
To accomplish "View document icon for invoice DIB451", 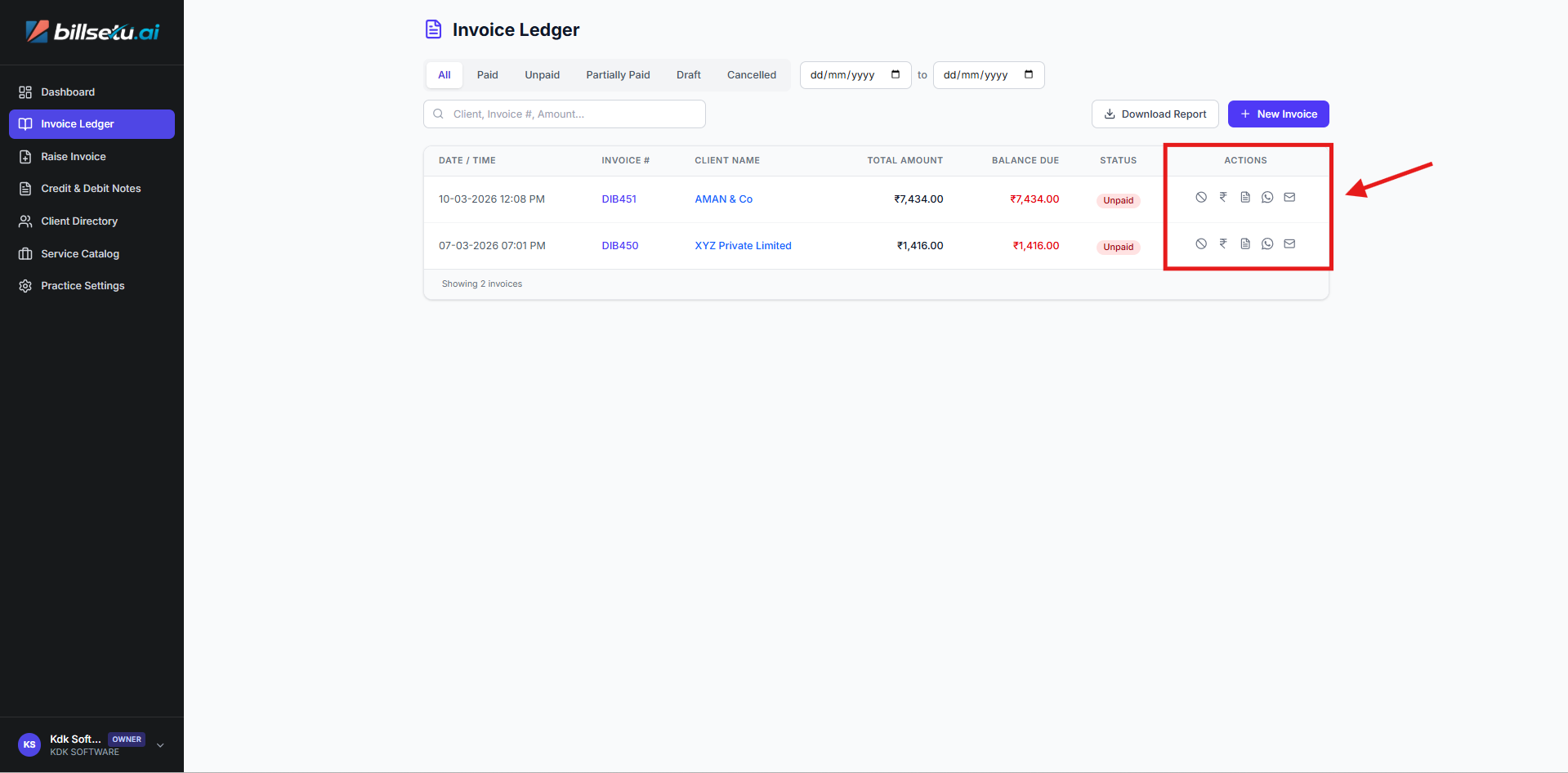I will pyautogui.click(x=1244, y=197).
